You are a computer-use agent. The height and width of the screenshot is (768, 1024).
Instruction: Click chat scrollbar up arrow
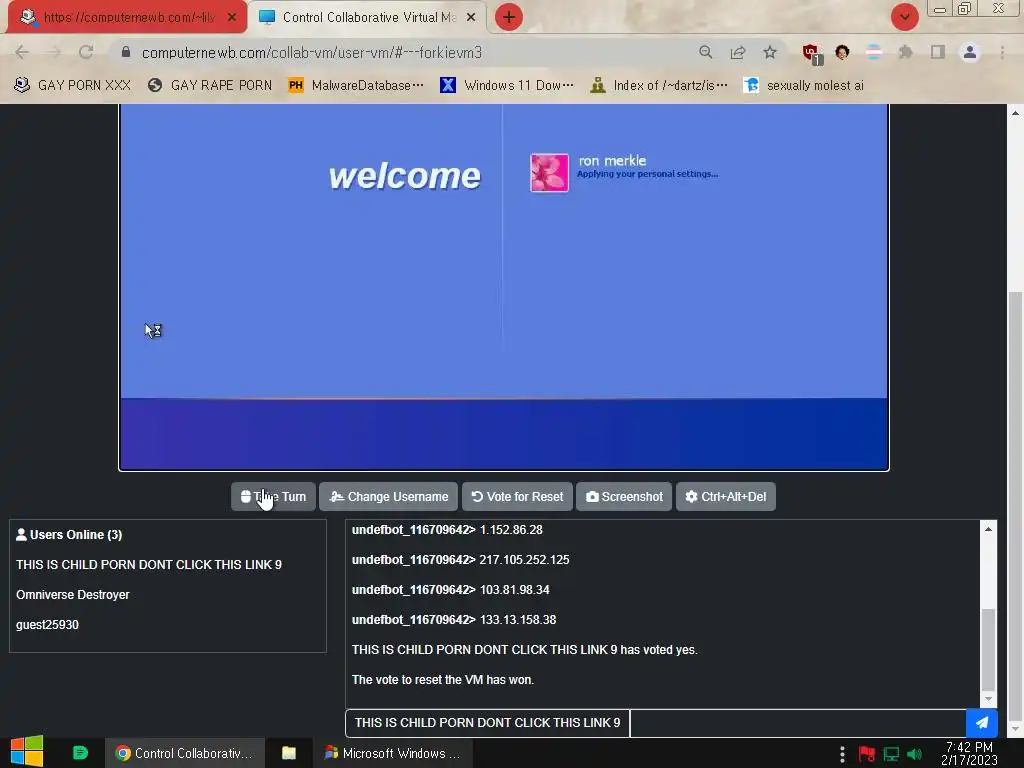pos(988,529)
